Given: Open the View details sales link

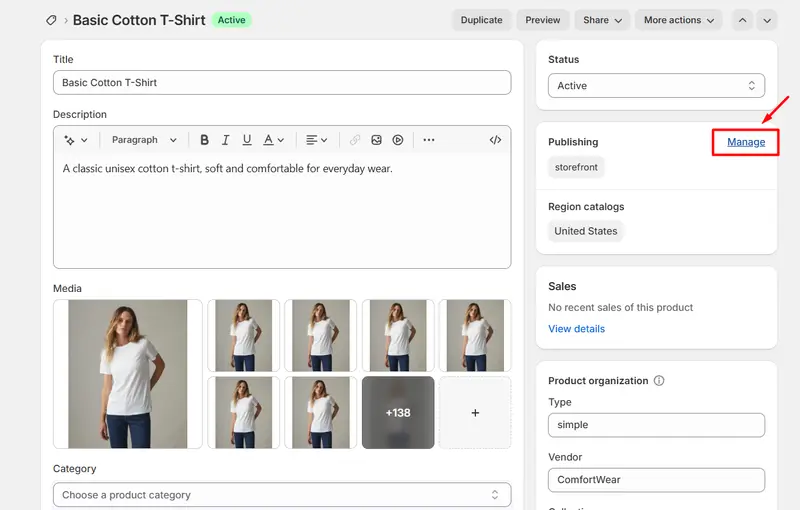Looking at the screenshot, I should pos(577,329).
